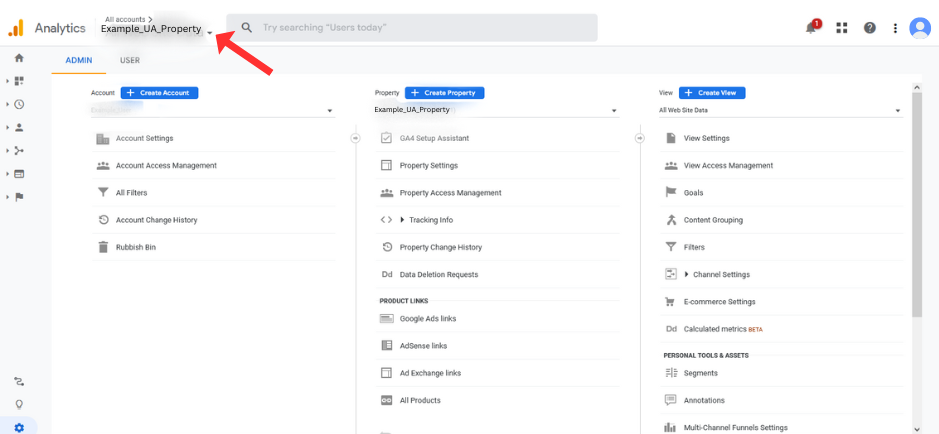Open Real-time clock sidebar icon

[19, 104]
